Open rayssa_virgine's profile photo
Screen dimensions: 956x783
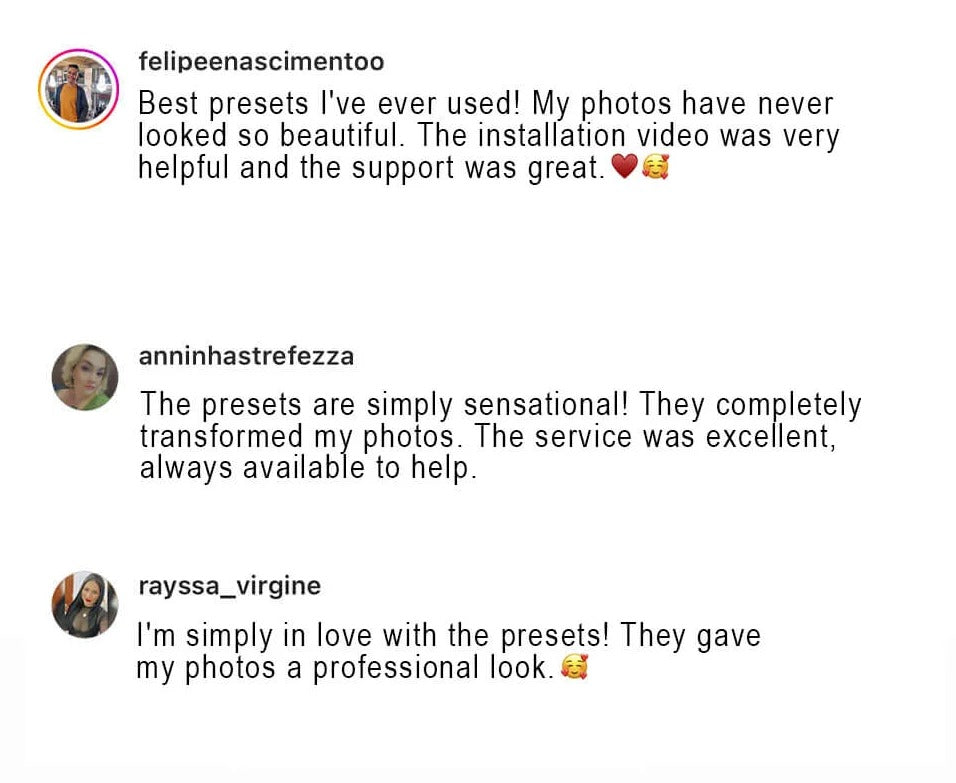[85, 604]
